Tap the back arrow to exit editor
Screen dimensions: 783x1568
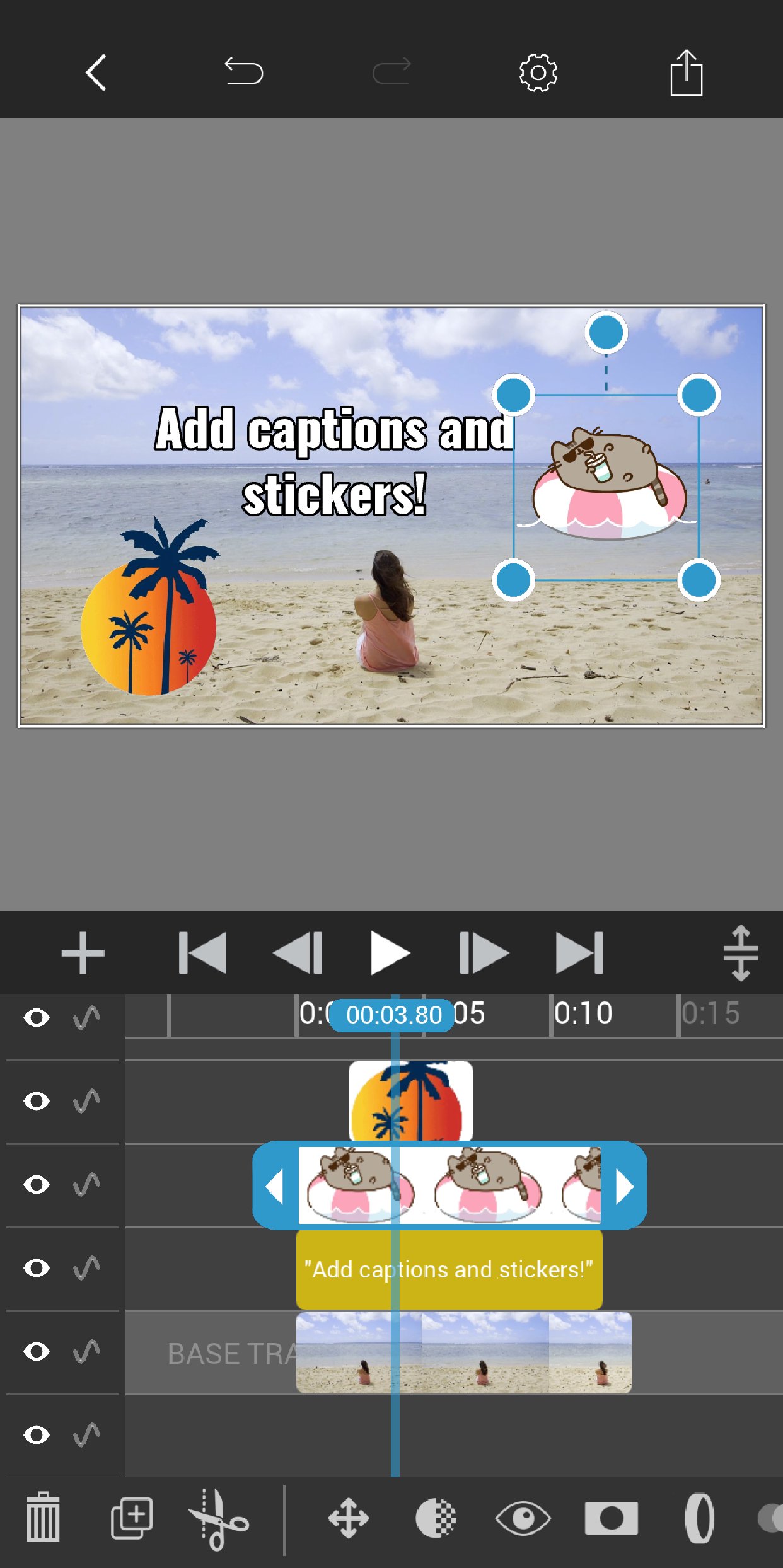(x=96, y=73)
